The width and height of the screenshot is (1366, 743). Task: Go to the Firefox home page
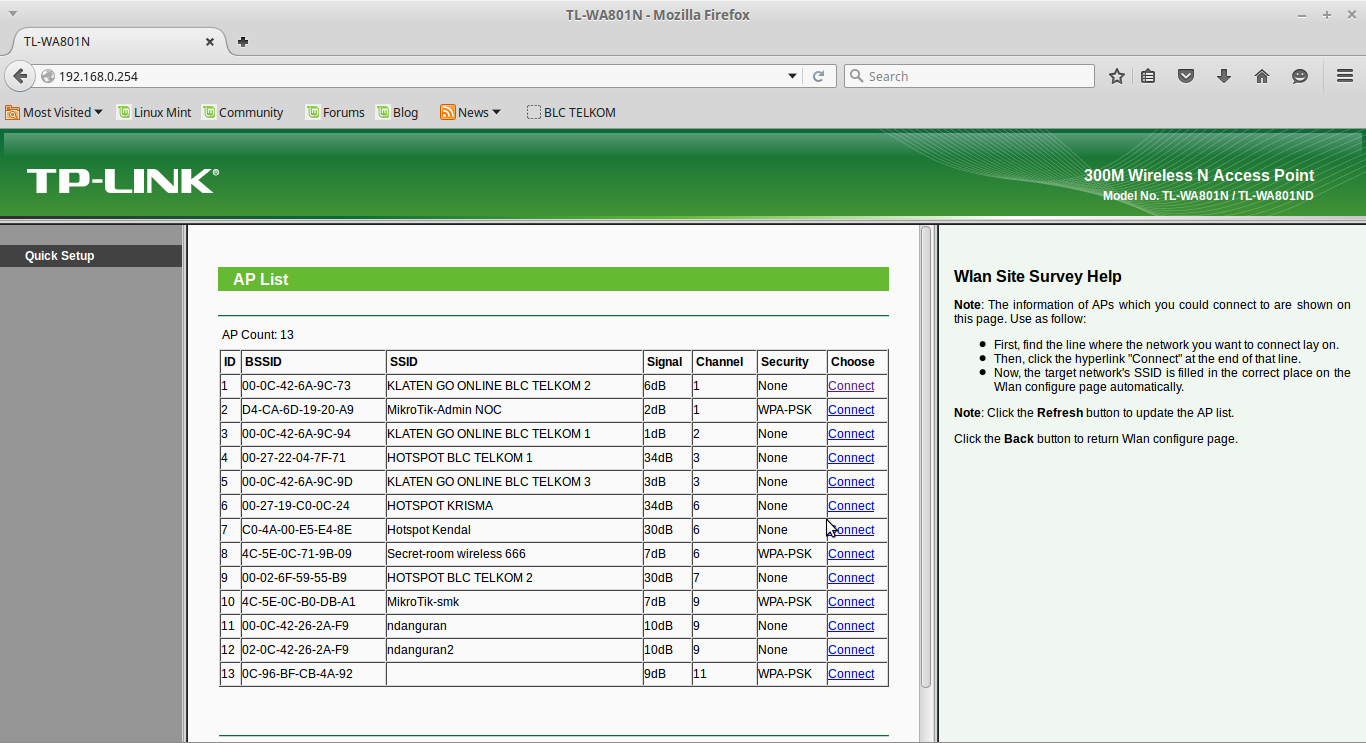[1262, 75]
